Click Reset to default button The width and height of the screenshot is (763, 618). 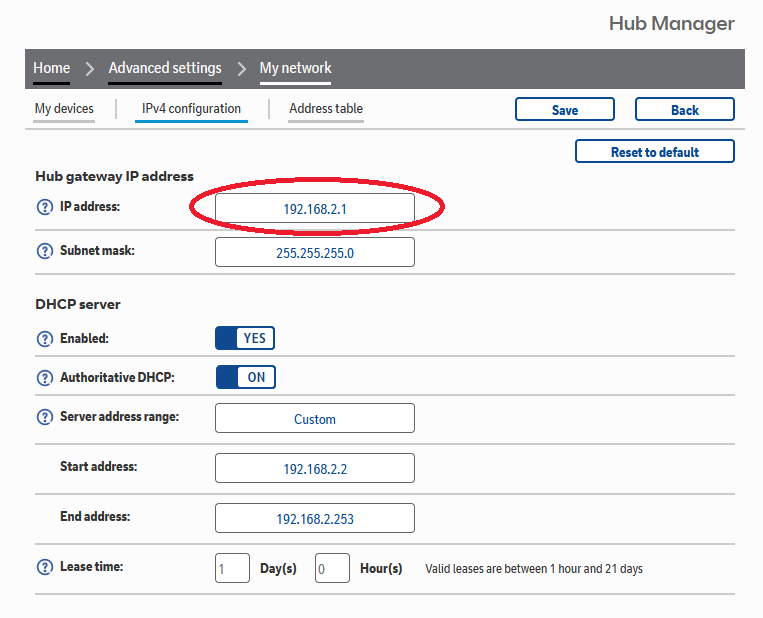654,151
